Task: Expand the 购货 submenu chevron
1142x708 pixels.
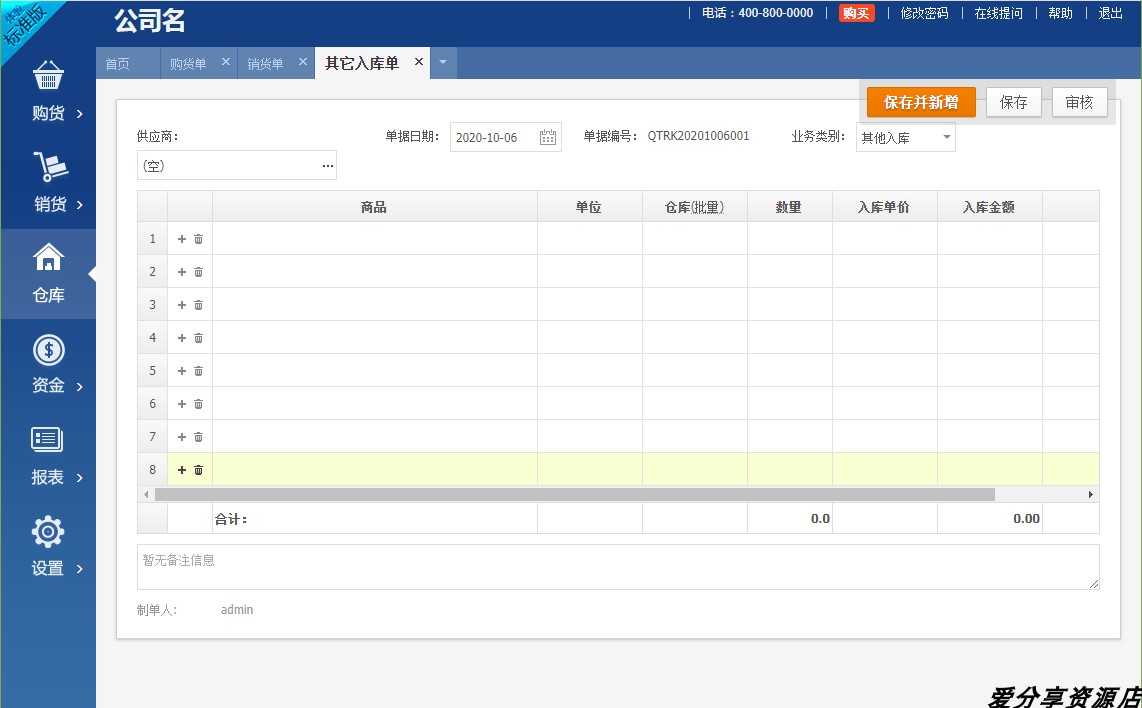Action: pyautogui.click(x=79, y=114)
